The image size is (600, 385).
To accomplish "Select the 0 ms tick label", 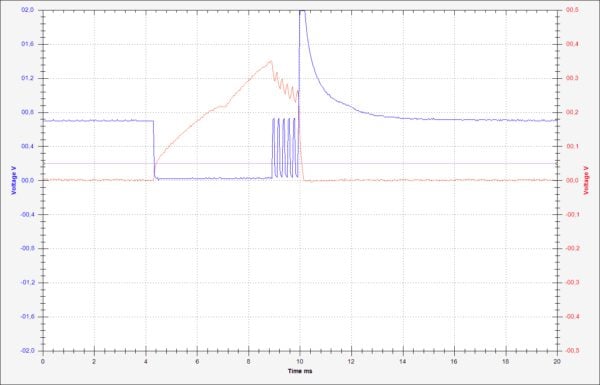I will click(x=43, y=361).
